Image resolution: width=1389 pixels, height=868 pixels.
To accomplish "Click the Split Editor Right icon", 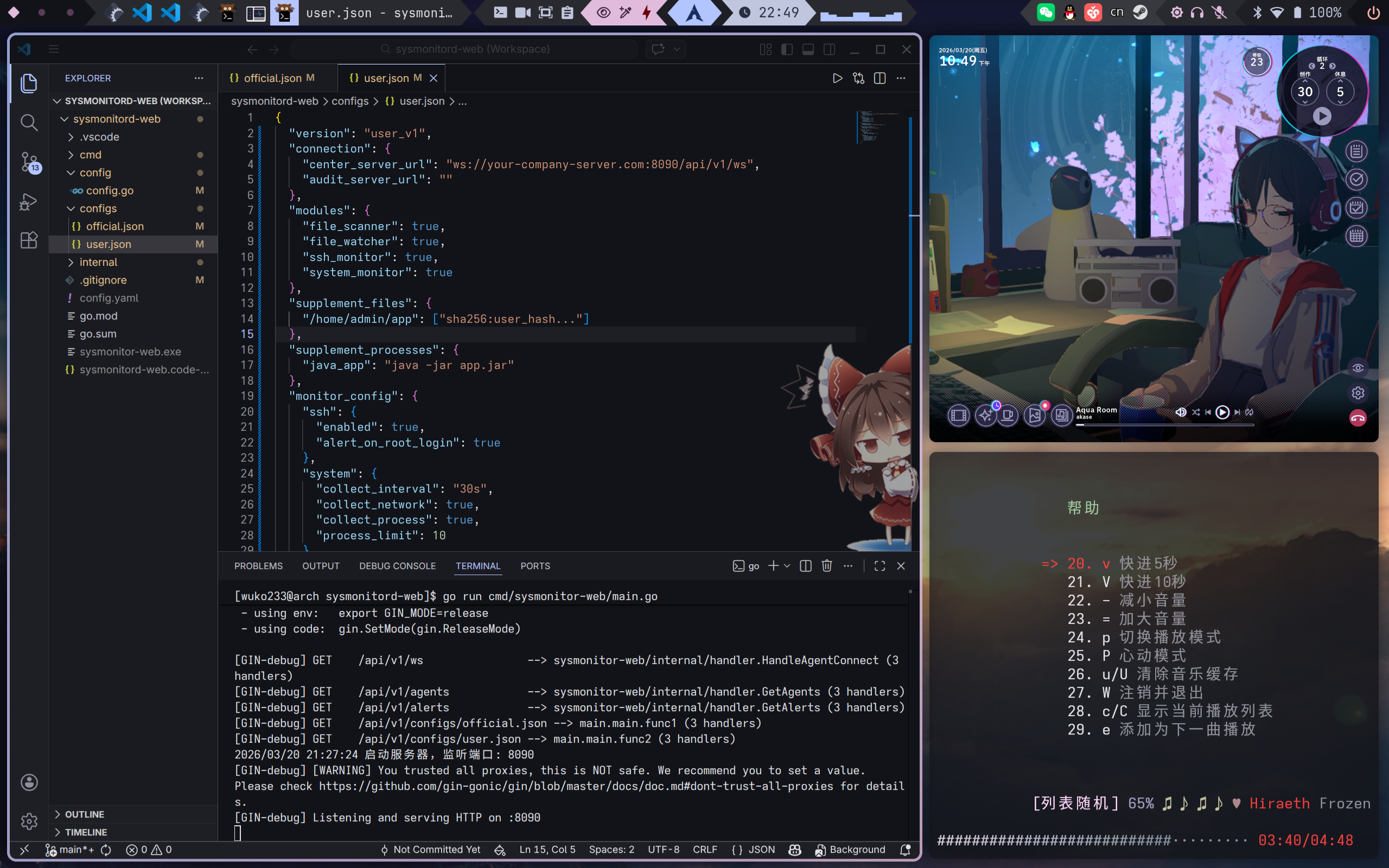I will [x=880, y=78].
